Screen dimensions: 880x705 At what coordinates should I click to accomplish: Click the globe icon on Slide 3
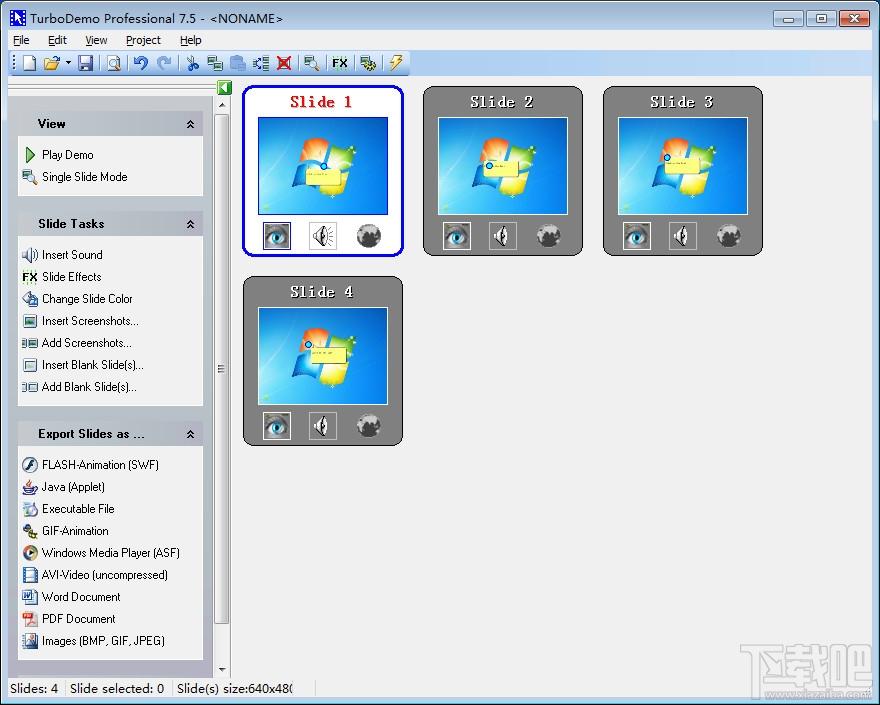pyautogui.click(x=729, y=236)
